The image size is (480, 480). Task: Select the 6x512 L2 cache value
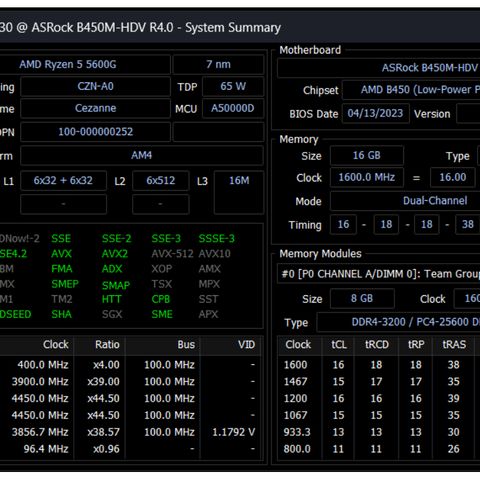161,180
